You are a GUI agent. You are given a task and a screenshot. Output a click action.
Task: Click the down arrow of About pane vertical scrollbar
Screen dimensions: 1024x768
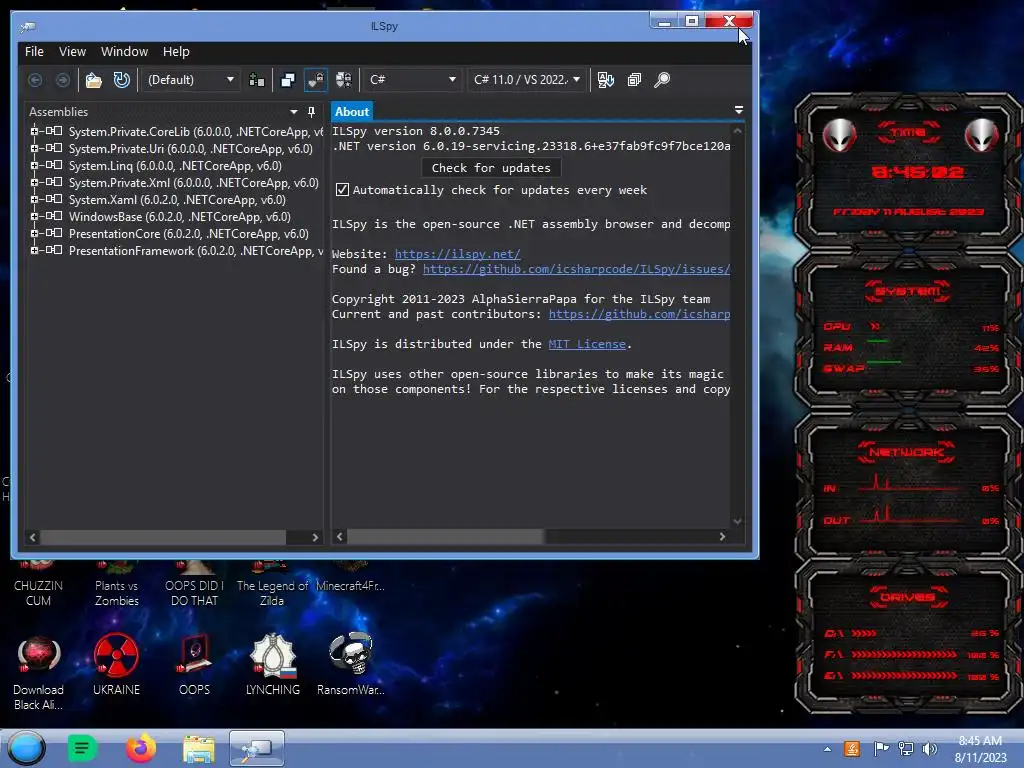737,520
